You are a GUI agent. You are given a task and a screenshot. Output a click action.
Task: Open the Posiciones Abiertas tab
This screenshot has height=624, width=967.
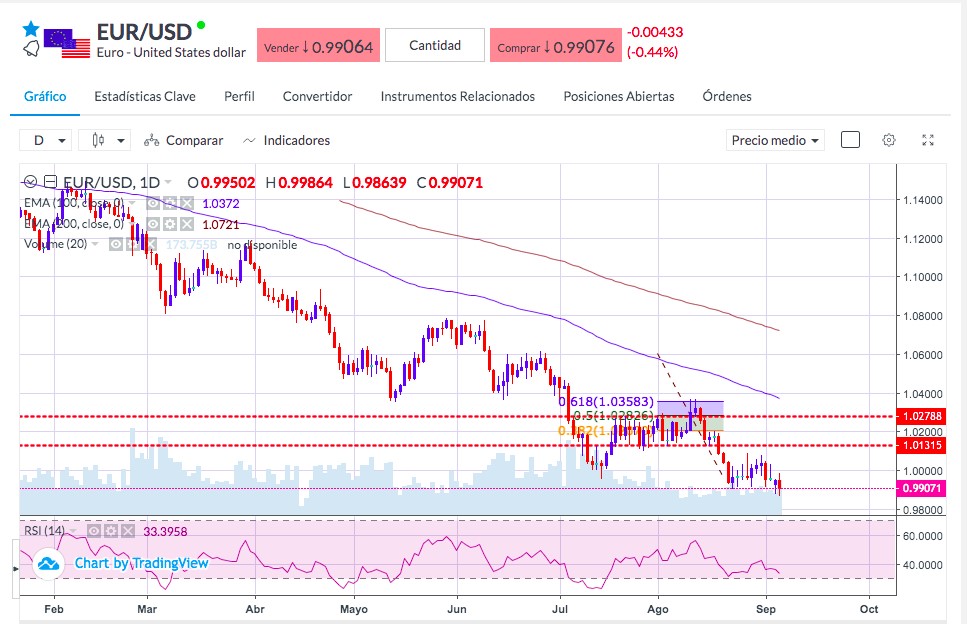[619, 96]
